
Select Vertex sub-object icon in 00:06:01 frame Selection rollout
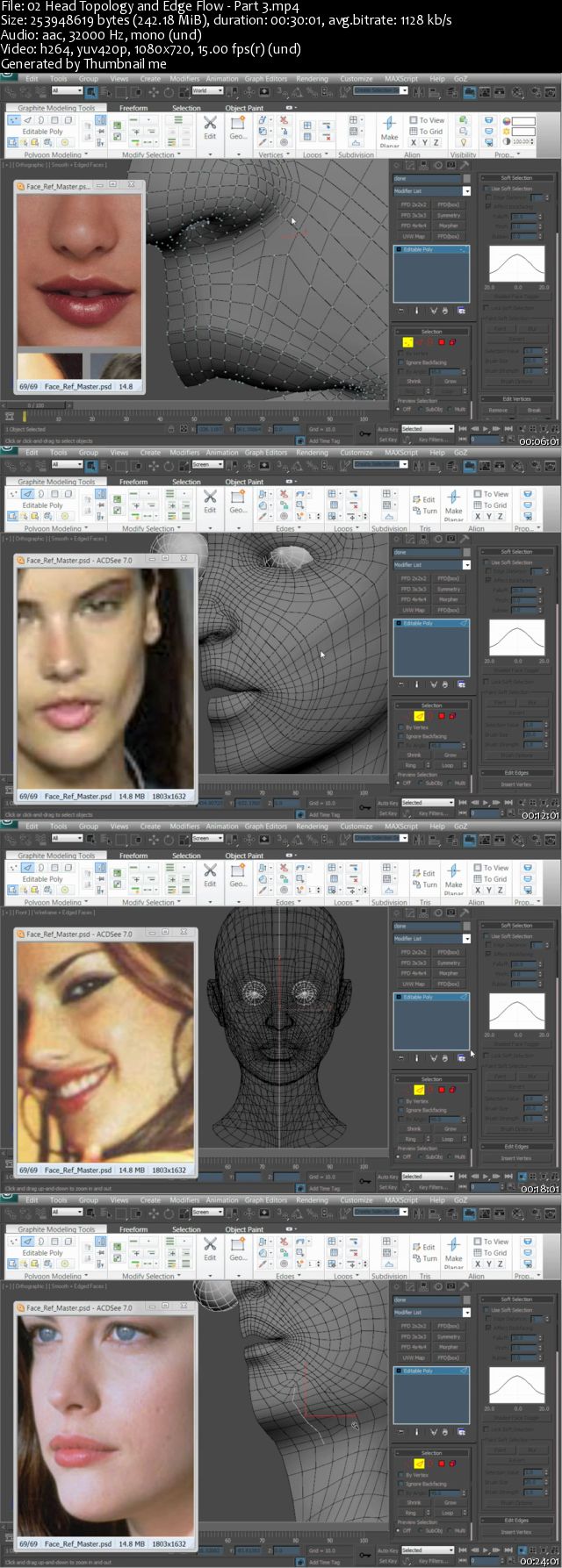click(407, 342)
